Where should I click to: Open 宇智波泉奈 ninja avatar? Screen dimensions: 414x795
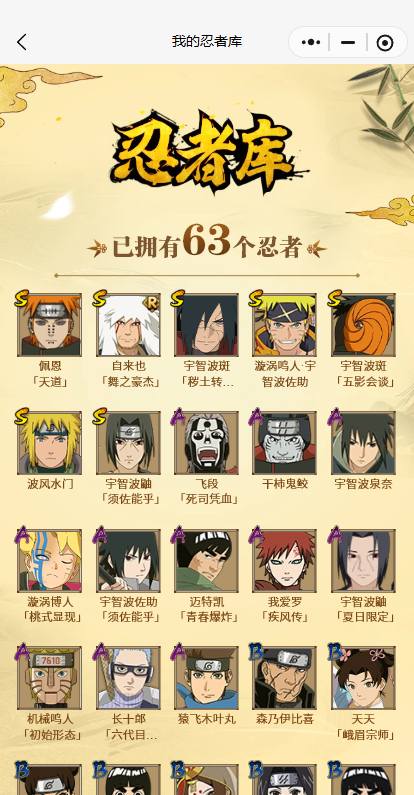pyautogui.click(x=363, y=443)
